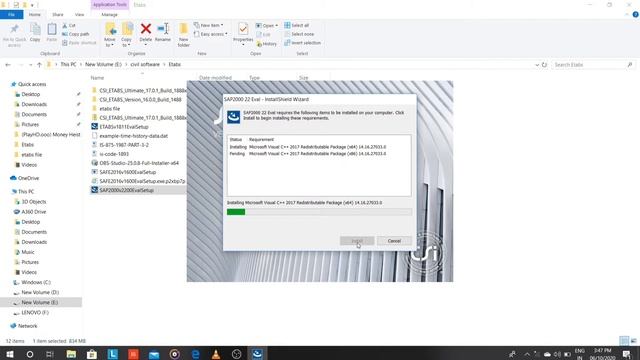The image size is (640, 360).
Task: Open VLC media player from the taskbar
Action: [x=216, y=354]
